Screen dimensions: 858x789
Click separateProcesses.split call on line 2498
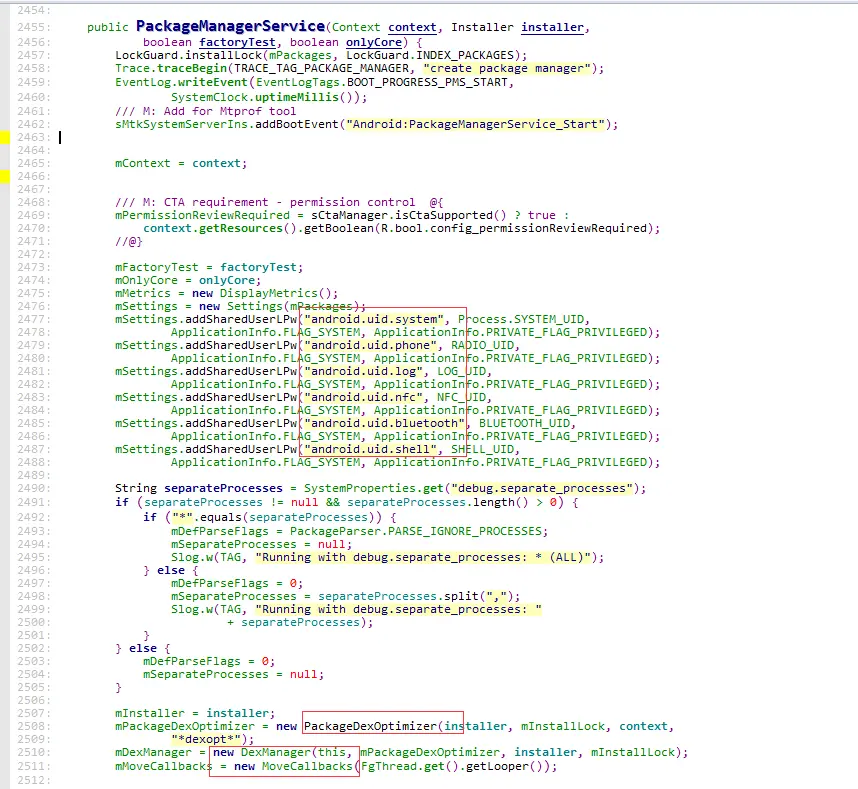[398, 596]
